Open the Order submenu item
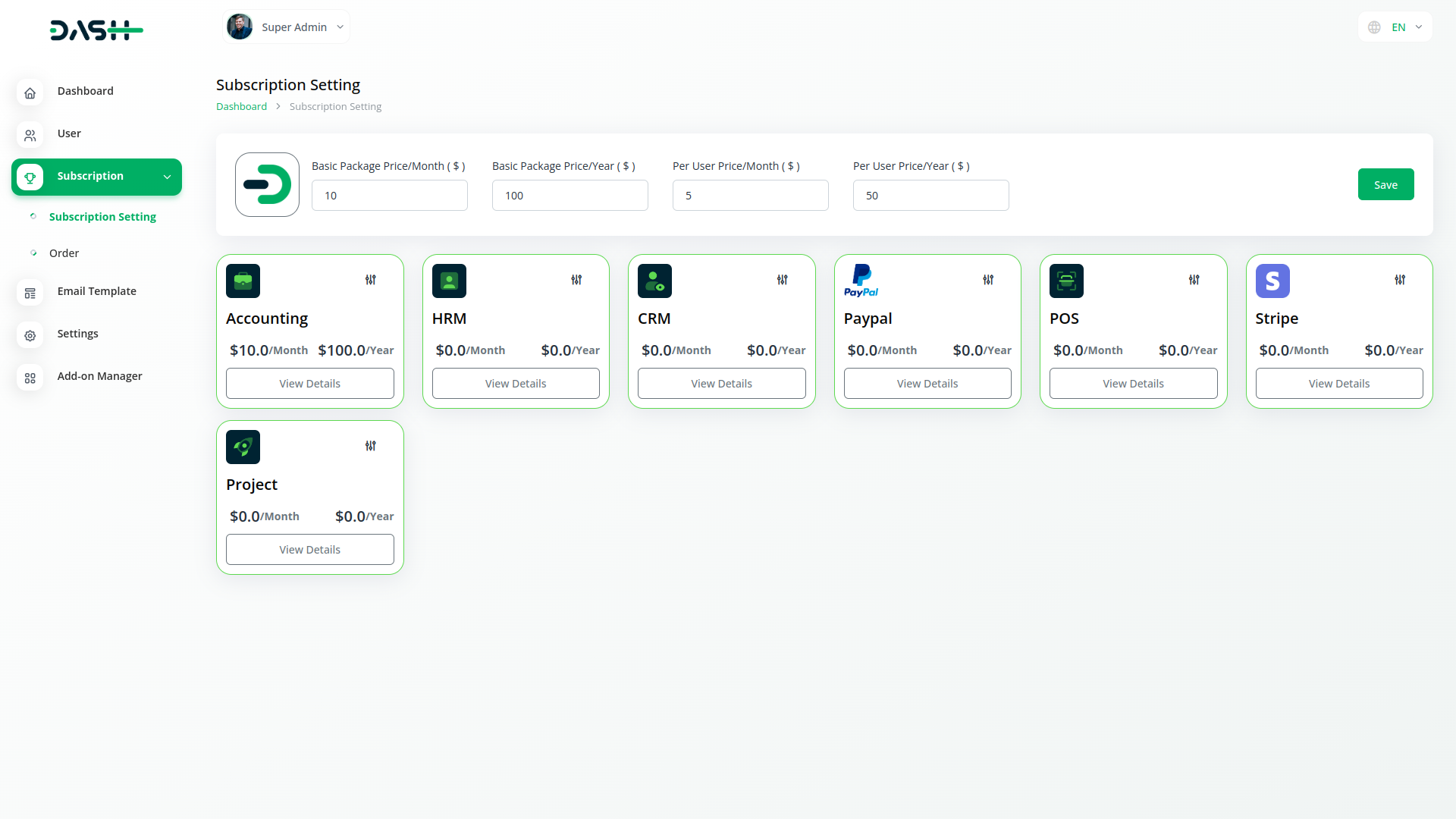The image size is (1456, 819). (64, 253)
